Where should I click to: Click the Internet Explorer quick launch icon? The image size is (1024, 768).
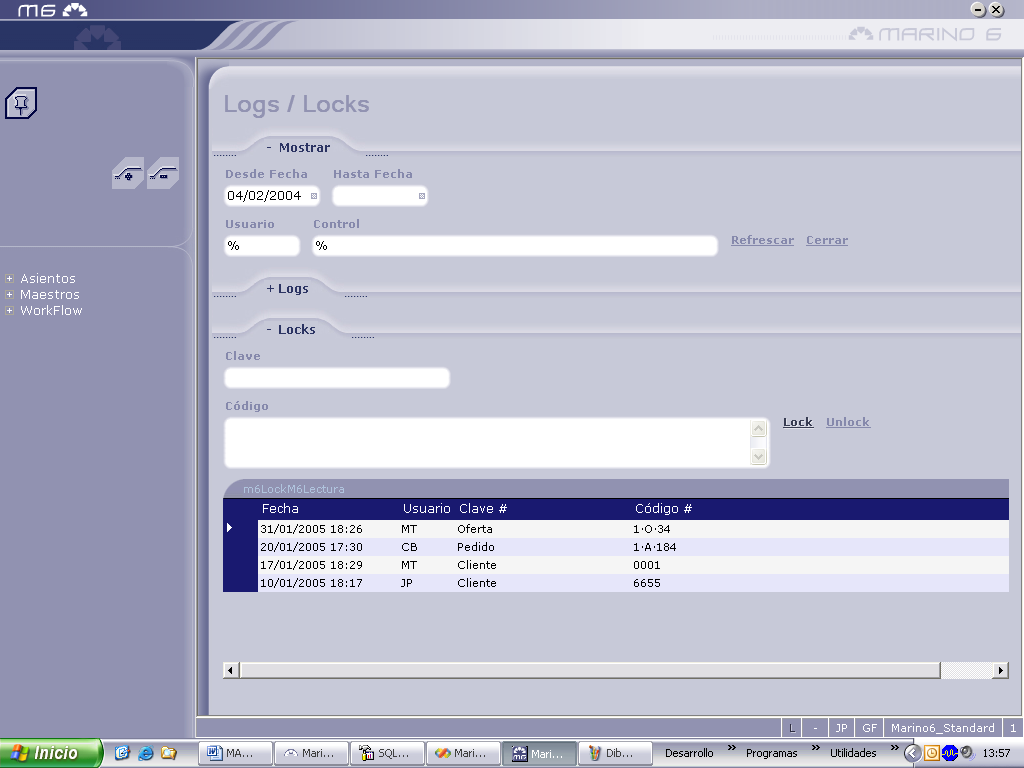[146, 753]
